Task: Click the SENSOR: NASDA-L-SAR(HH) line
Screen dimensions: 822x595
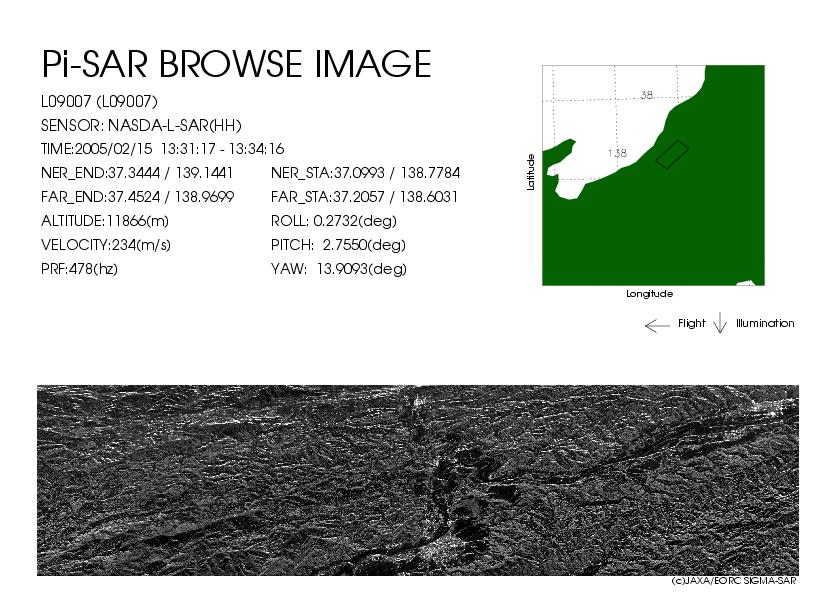Action: 141,126
